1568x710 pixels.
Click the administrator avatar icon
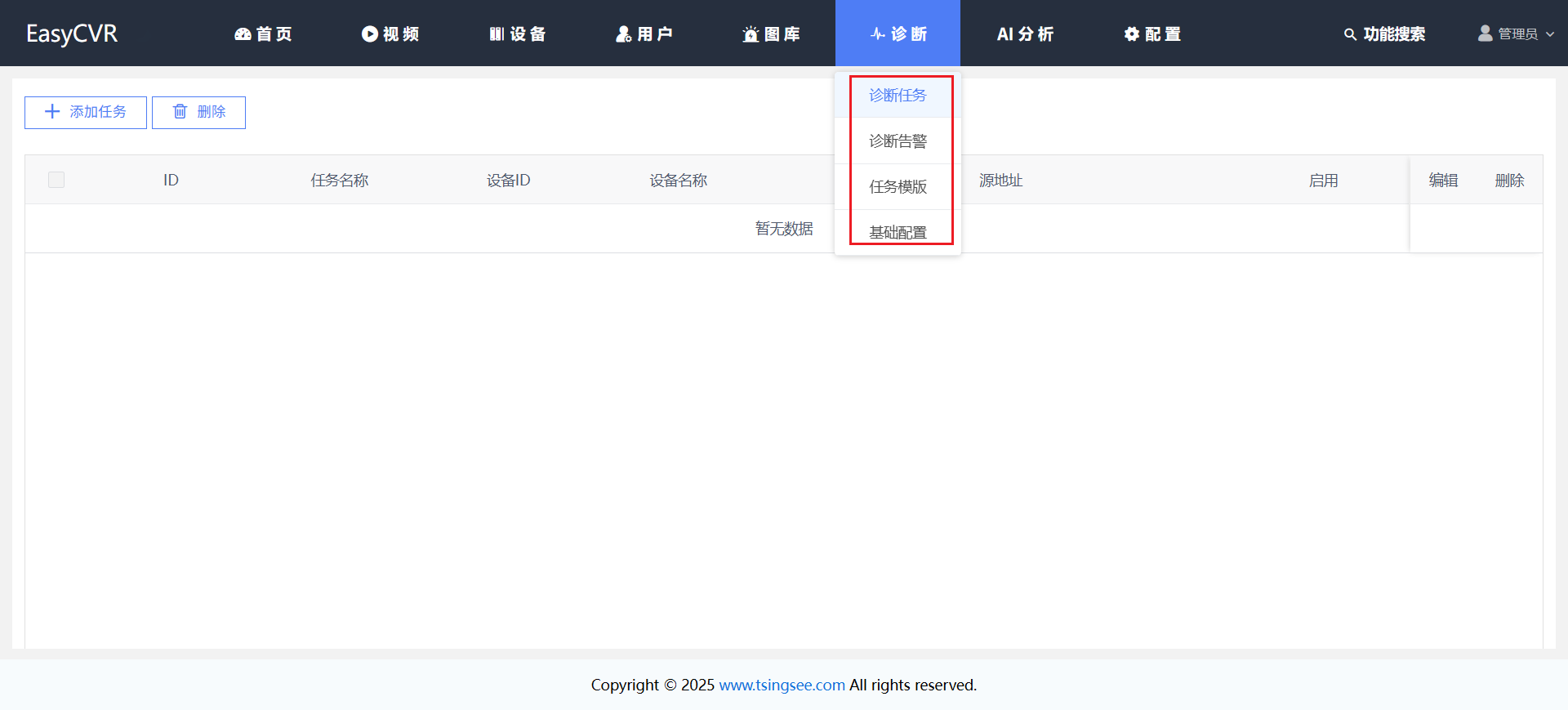pos(1486,33)
